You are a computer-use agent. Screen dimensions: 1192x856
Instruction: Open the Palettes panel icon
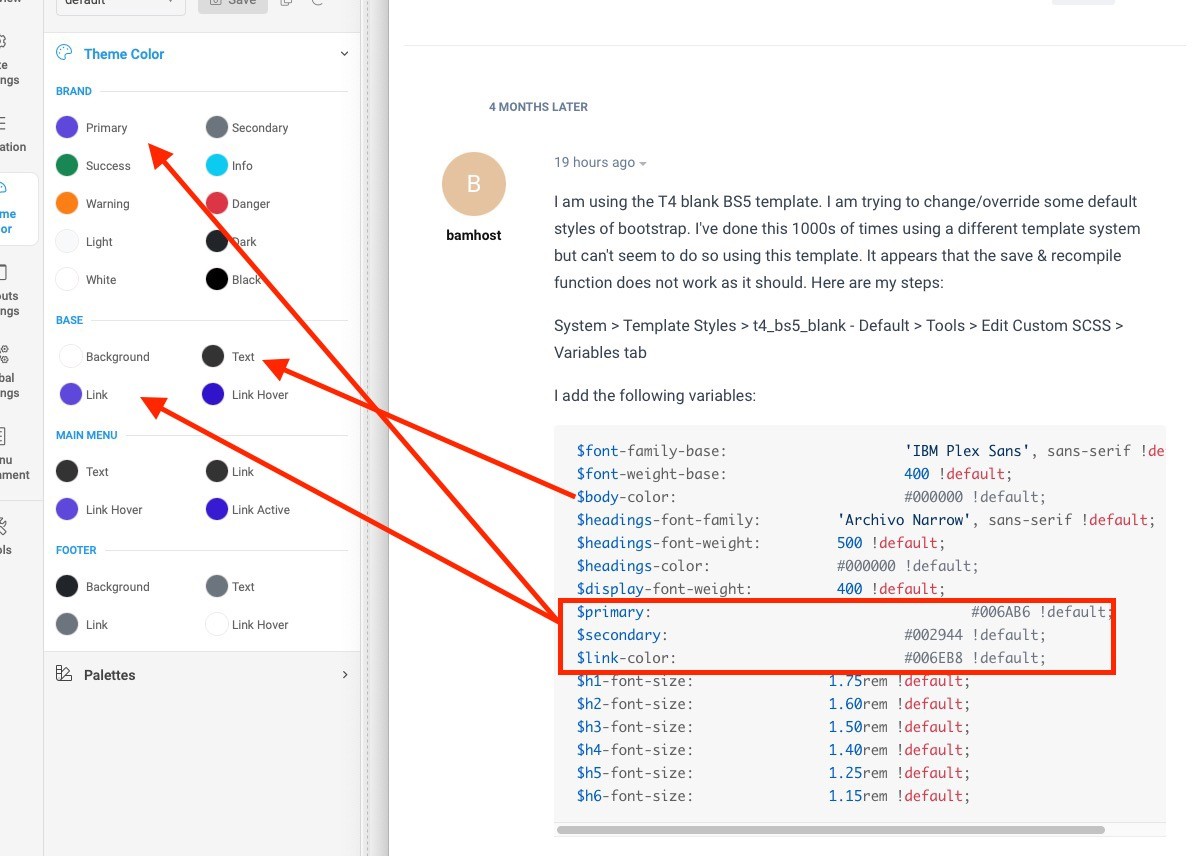[x=64, y=674]
